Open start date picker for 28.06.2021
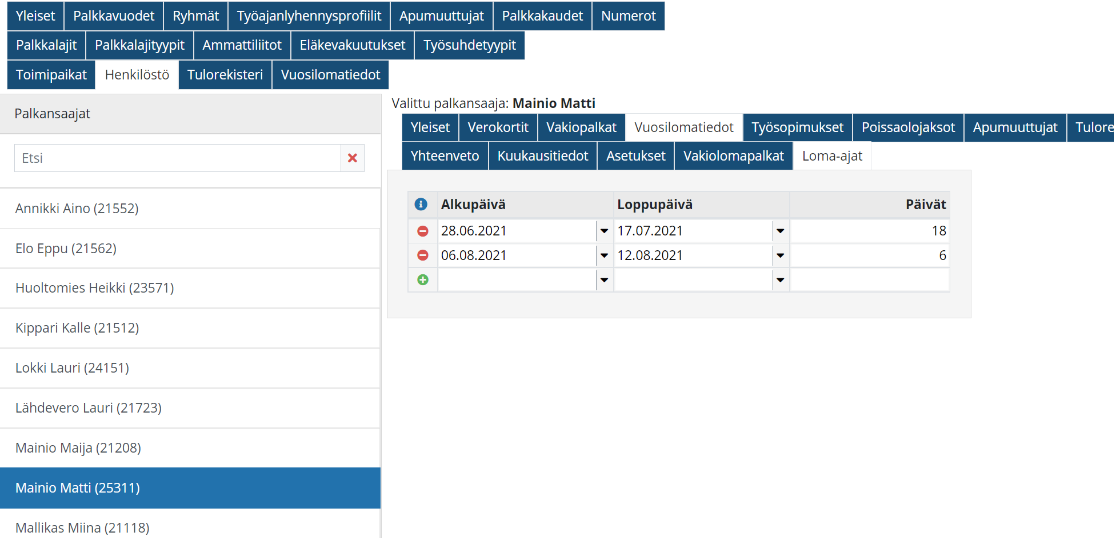This screenshot has height=538, width=1114. 603,230
